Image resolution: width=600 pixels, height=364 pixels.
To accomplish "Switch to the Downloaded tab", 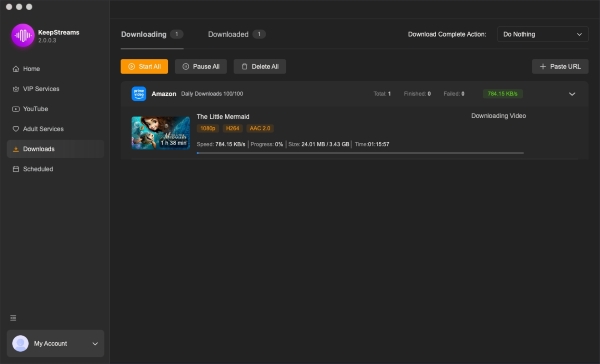I will point(236,34).
